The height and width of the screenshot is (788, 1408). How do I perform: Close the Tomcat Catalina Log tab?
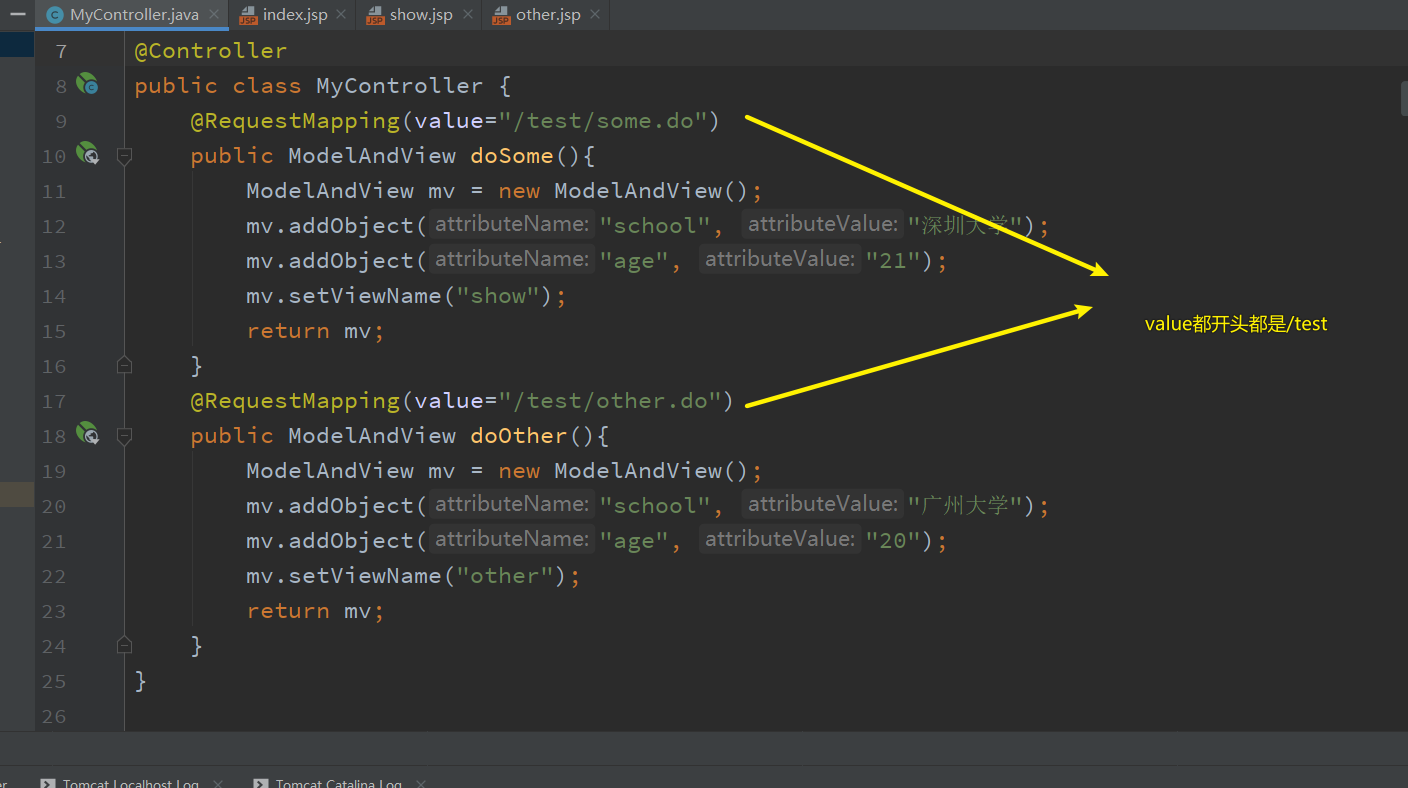click(x=421, y=784)
